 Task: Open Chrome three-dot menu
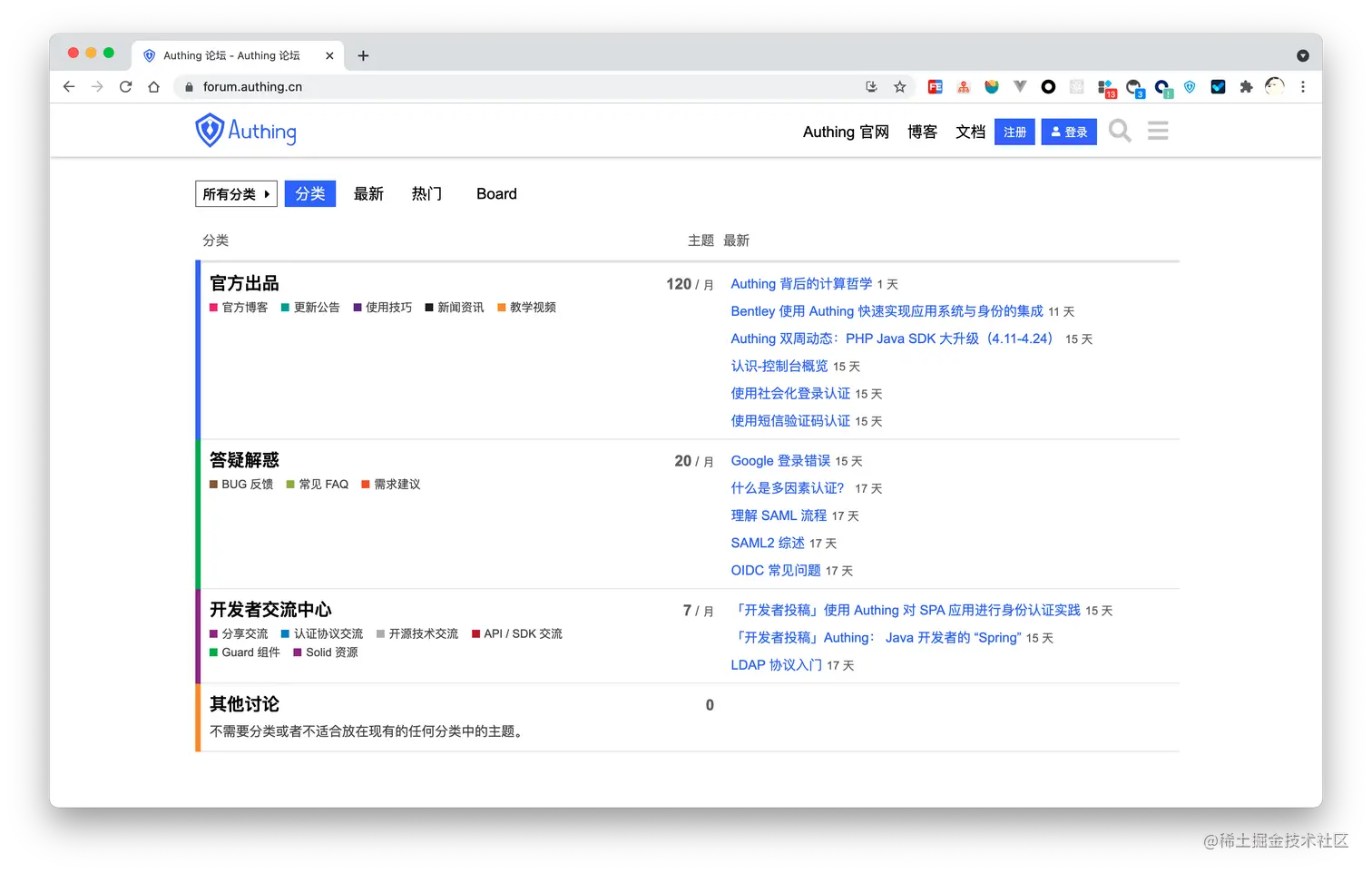[x=1303, y=87]
